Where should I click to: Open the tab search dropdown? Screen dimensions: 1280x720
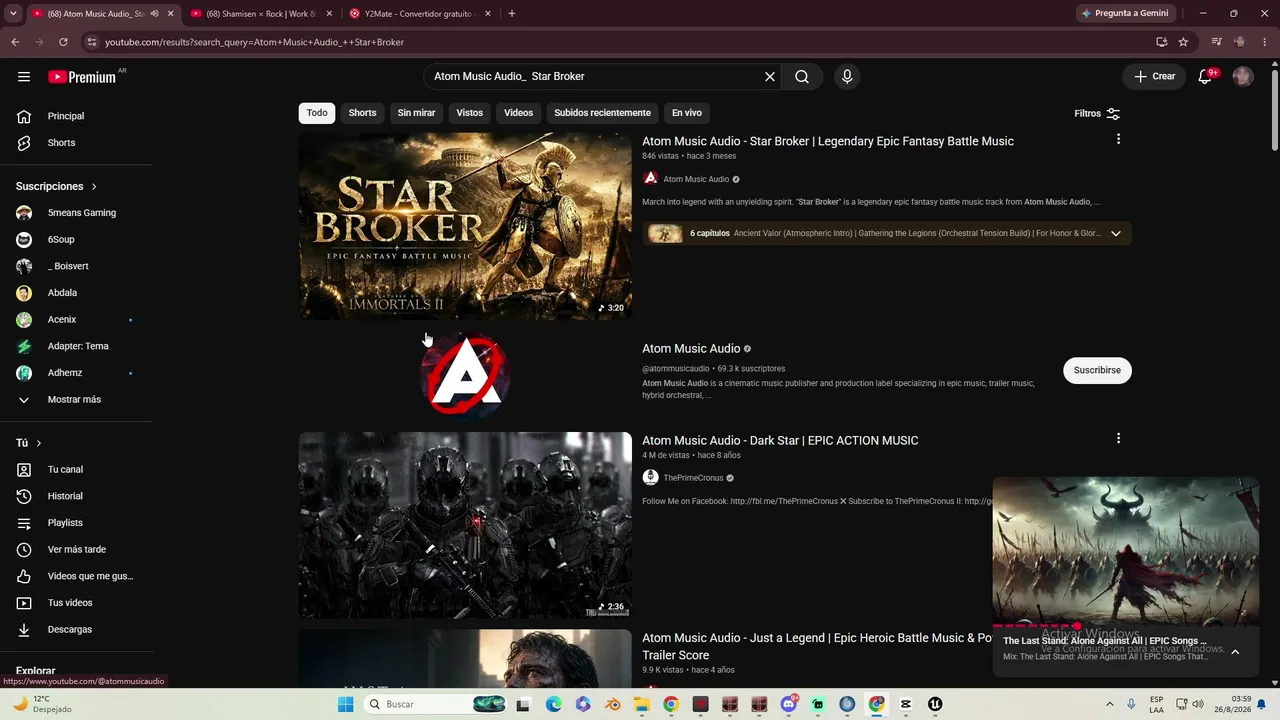pos(12,14)
